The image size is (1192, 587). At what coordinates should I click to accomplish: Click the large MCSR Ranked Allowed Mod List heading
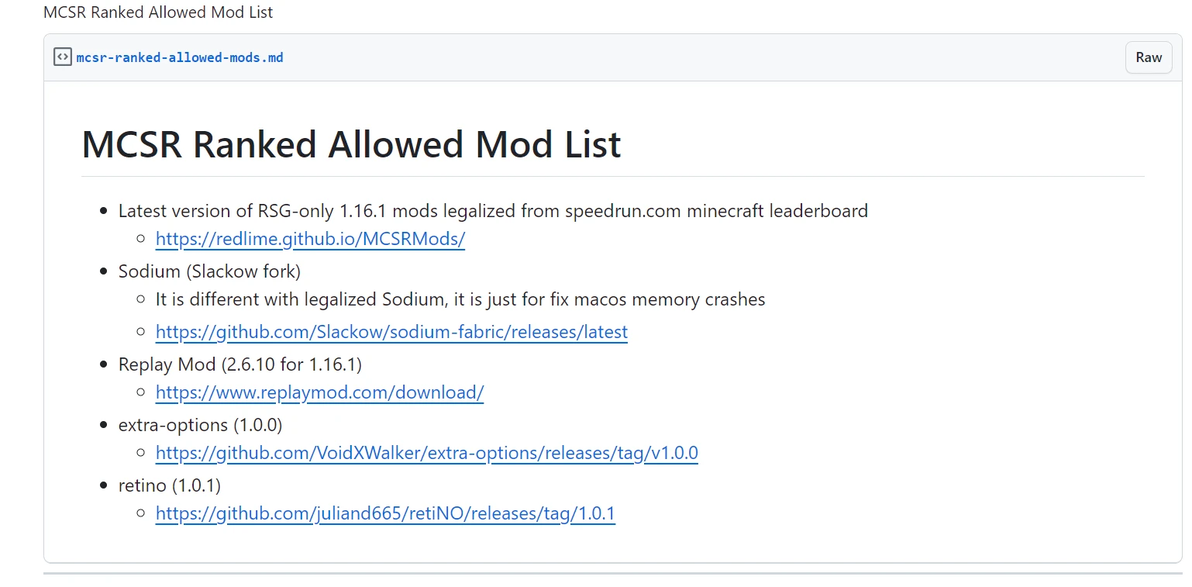tap(351, 145)
